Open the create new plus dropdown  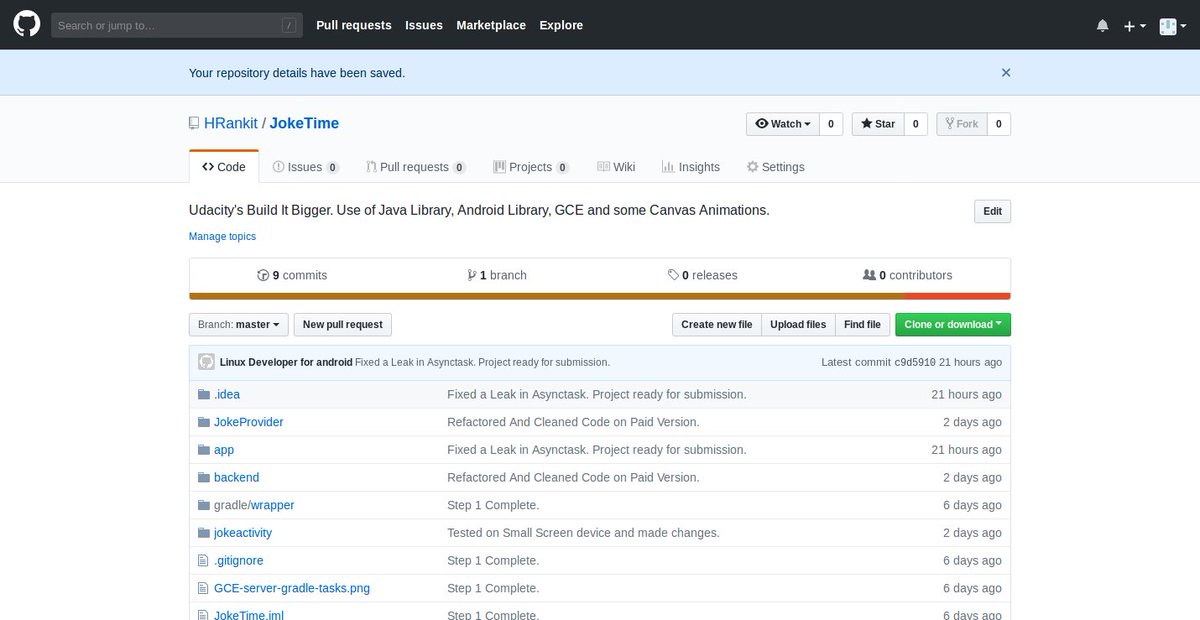1134,26
